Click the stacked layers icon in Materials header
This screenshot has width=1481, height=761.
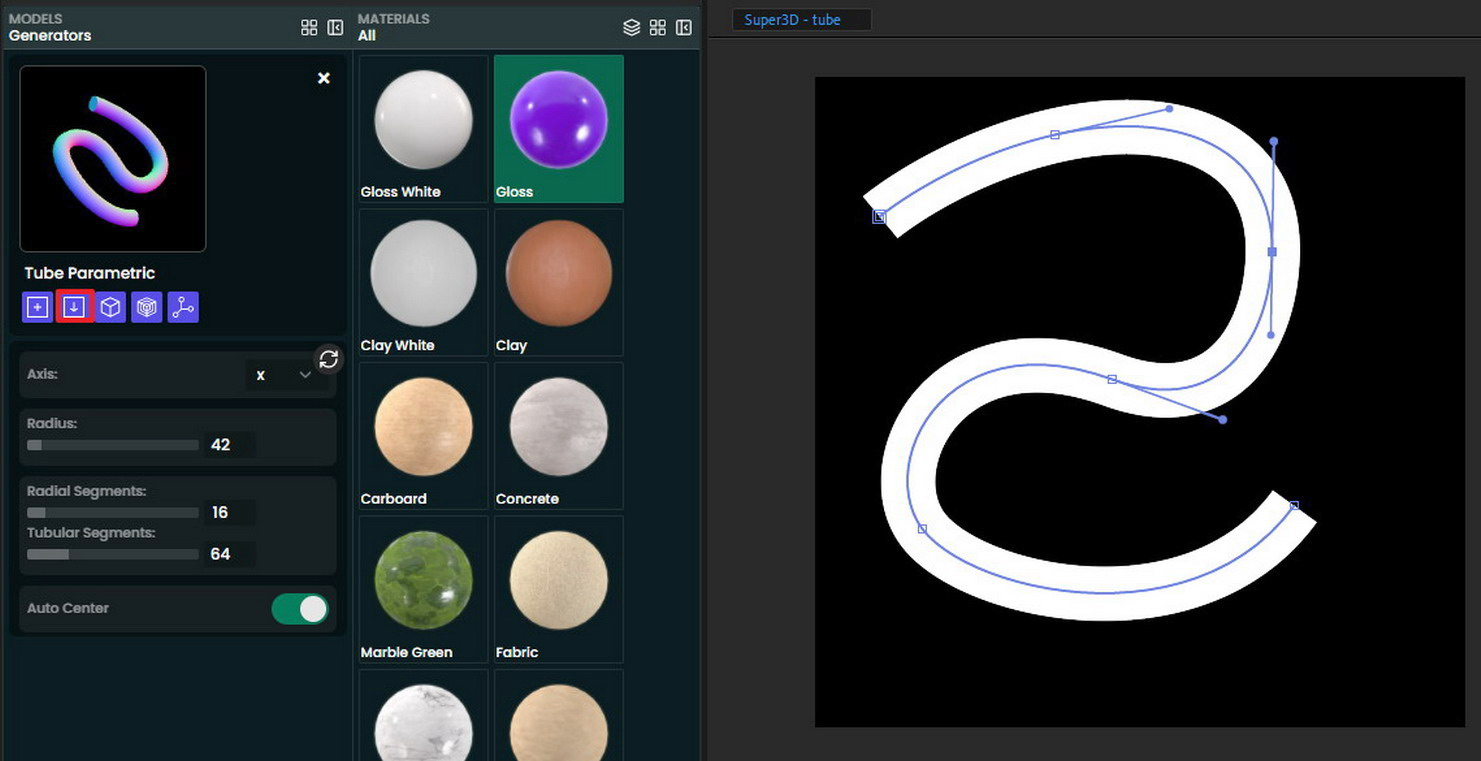631,28
